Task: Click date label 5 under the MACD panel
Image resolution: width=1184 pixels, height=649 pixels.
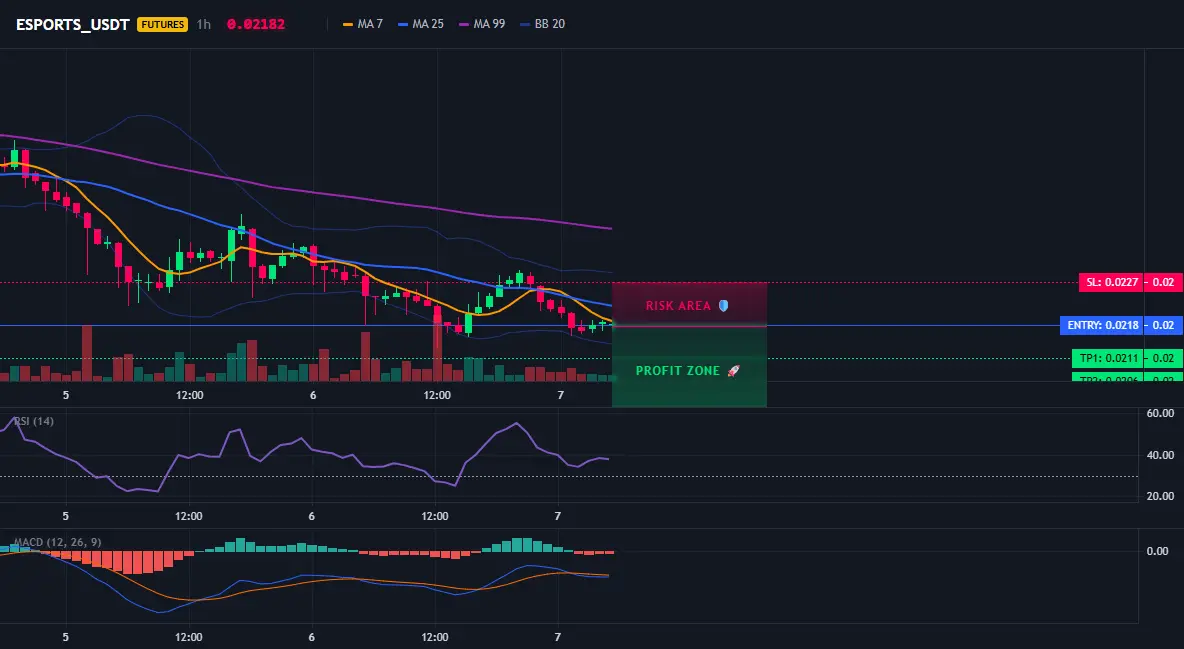Action: [66, 637]
